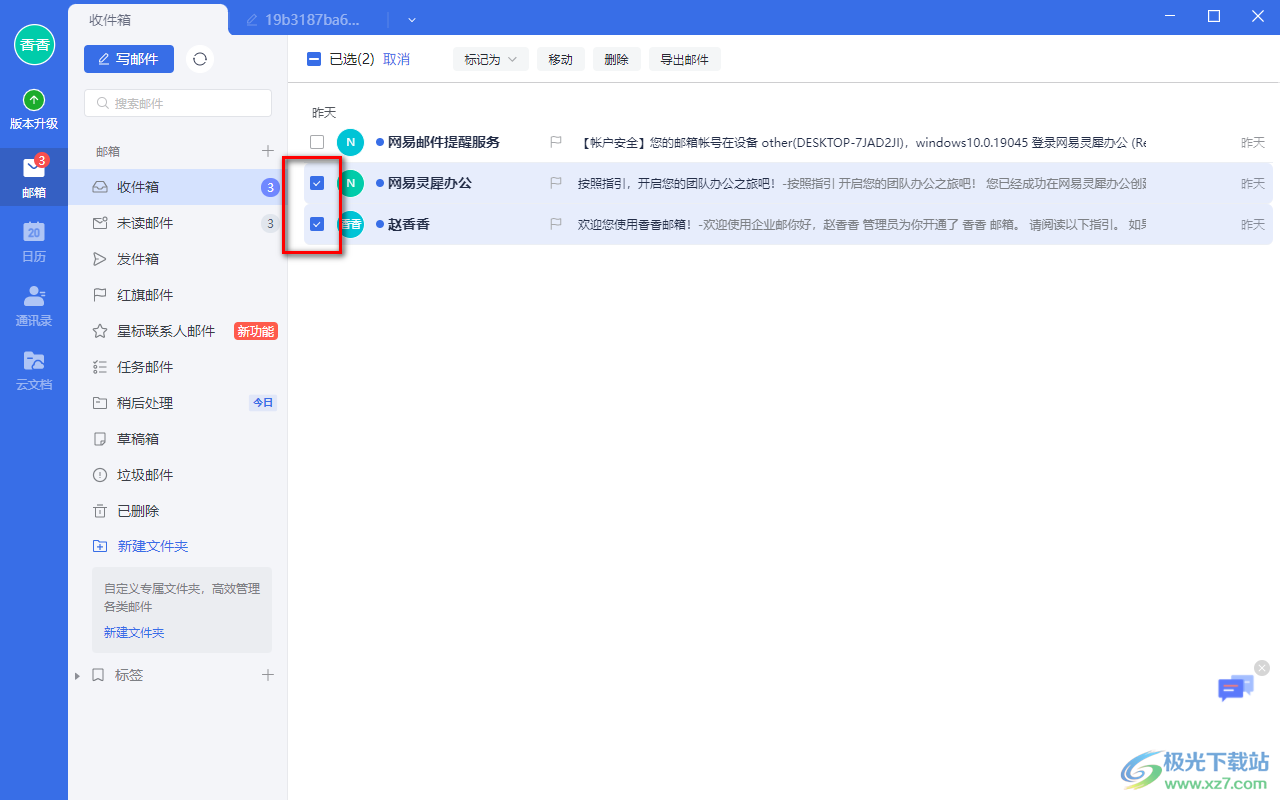1280x800 pixels.
Task: Flag the 赵香香 email
Action: tap(556, 224)
